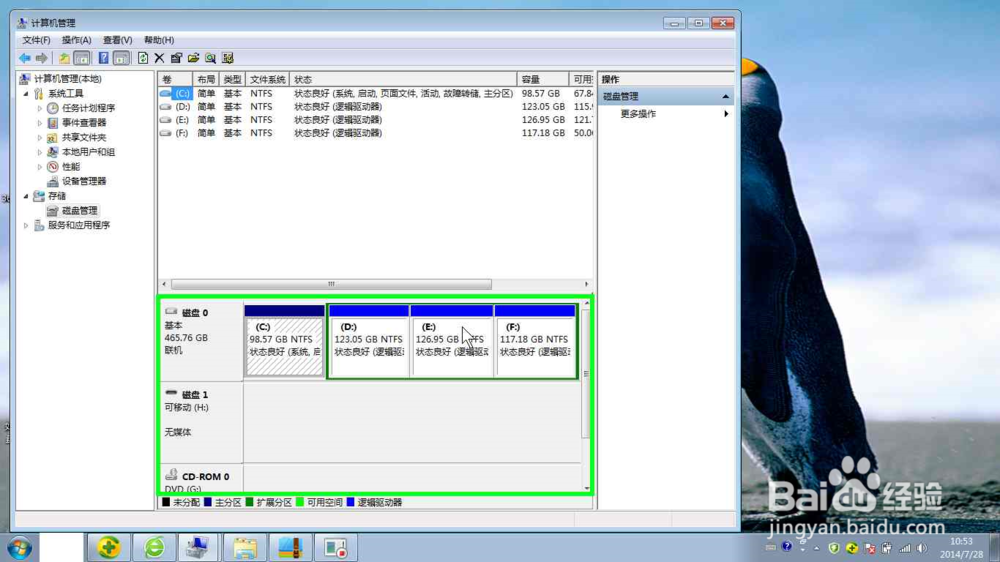Screen dimensions: 1000x562
Task: Open the 查看(V) menu
Action: tap(117, 40)
